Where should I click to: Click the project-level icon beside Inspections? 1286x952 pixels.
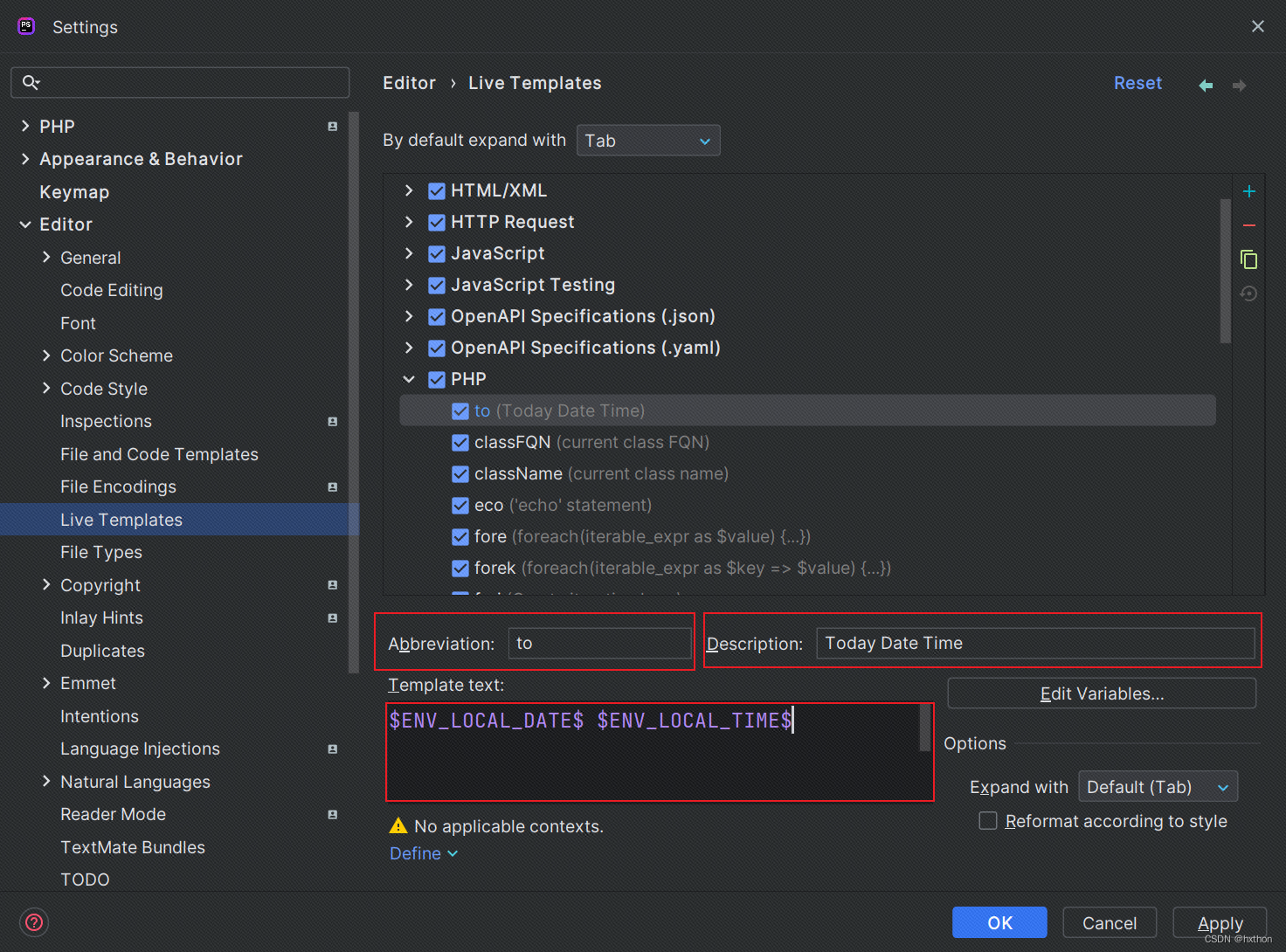(333, 422)
